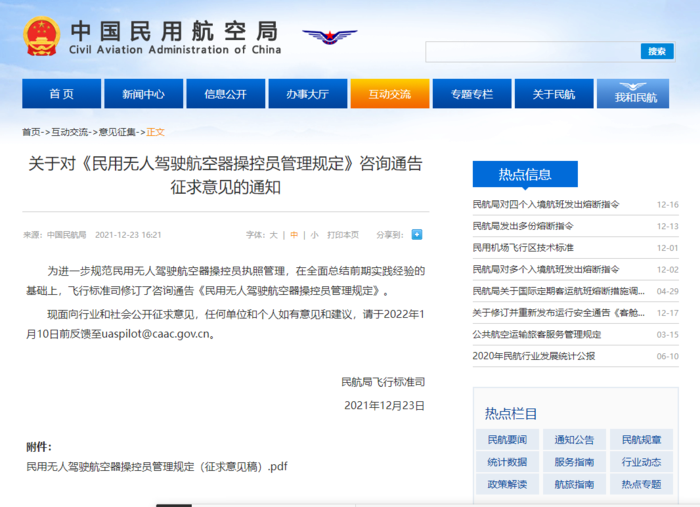
Task: Switch to the 互动交流 tab
Action: (389, 94)
